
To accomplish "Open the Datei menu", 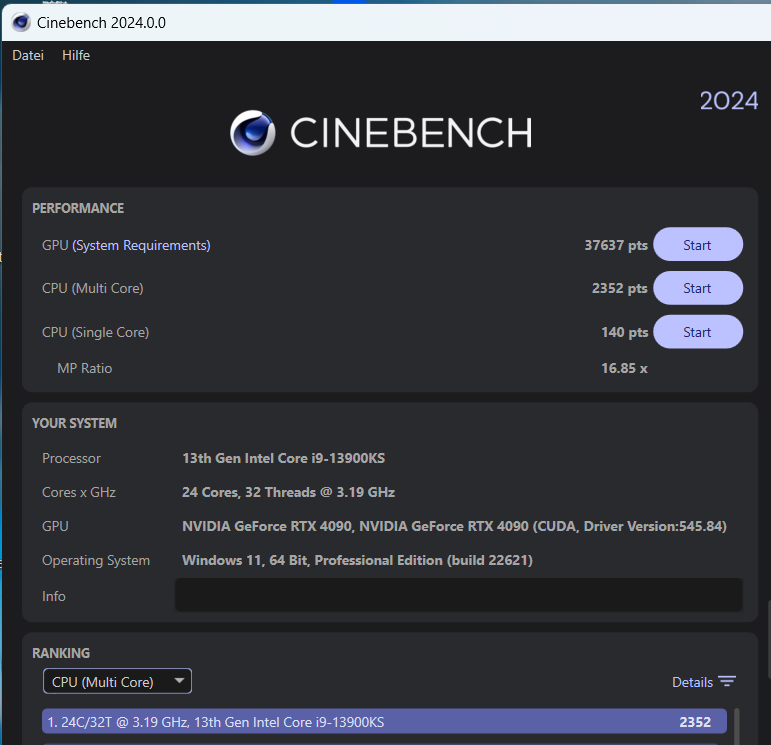I will (x=28, y=55).
